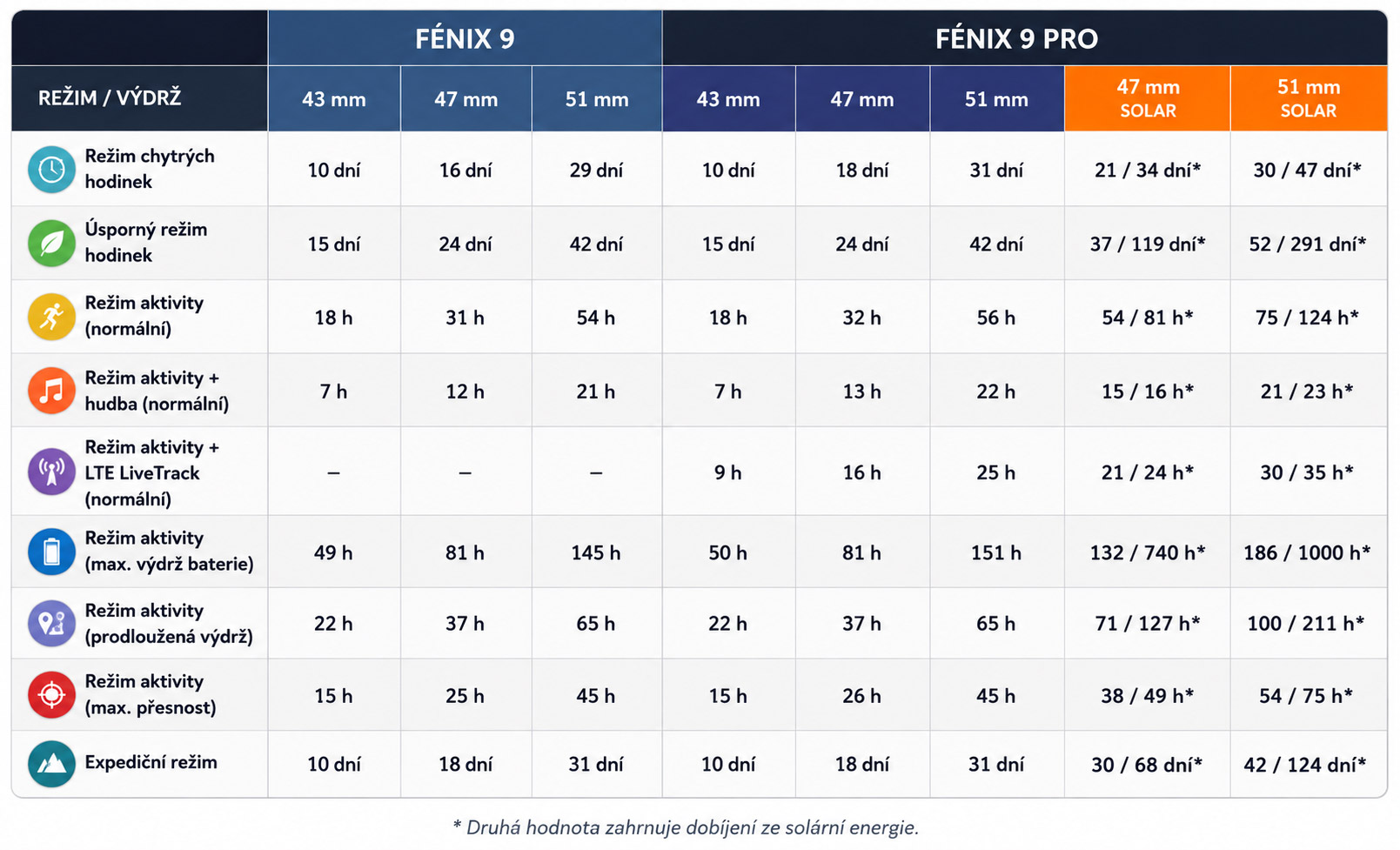
Task: Select the FÉNIX 9 header
Action: pyautogui.click(x=465, y=38)
